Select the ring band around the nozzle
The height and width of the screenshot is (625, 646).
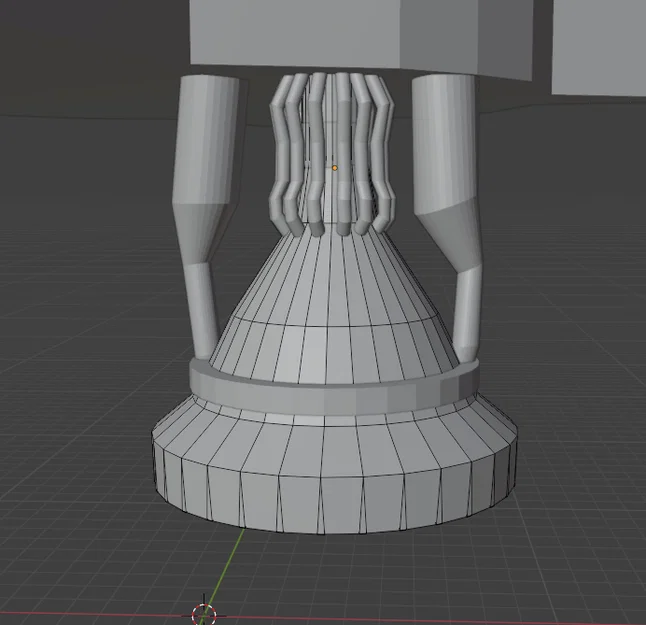click(334, 389)
